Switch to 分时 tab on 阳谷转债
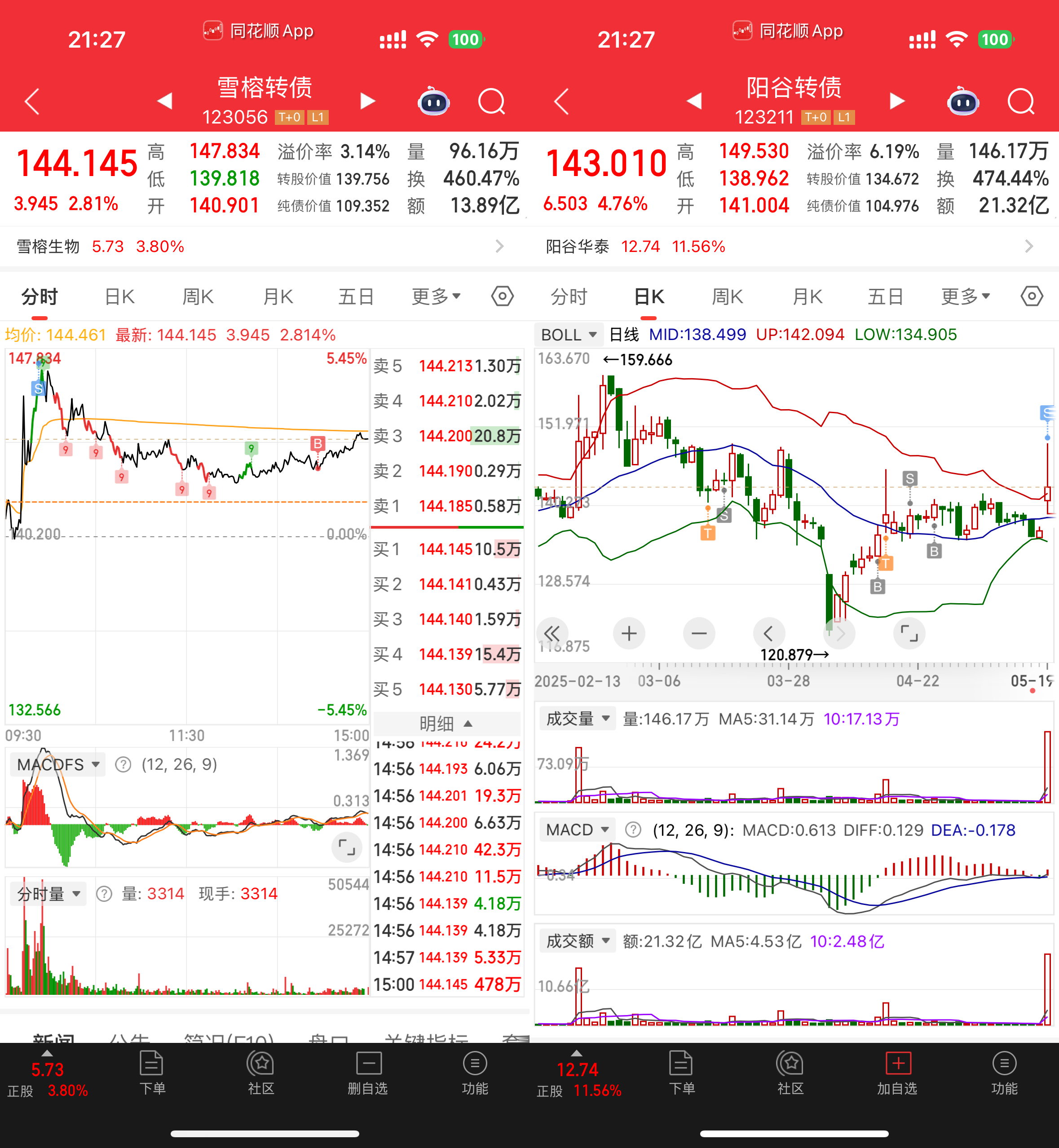The image size is (1059, 1148). (x=569, y=297)
